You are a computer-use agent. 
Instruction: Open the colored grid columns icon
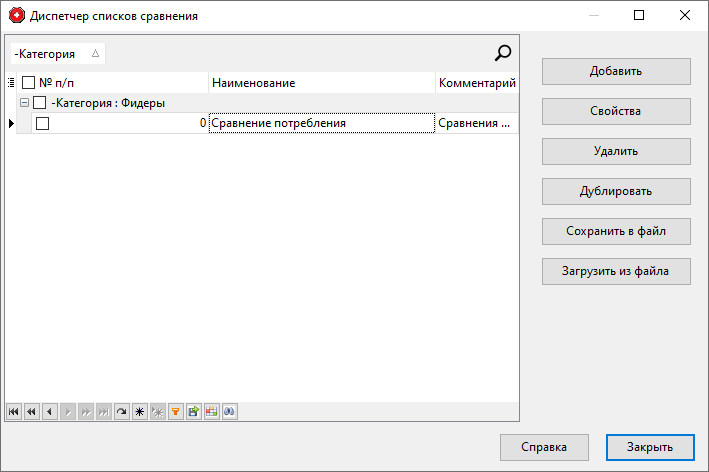(x=212, y=411)
